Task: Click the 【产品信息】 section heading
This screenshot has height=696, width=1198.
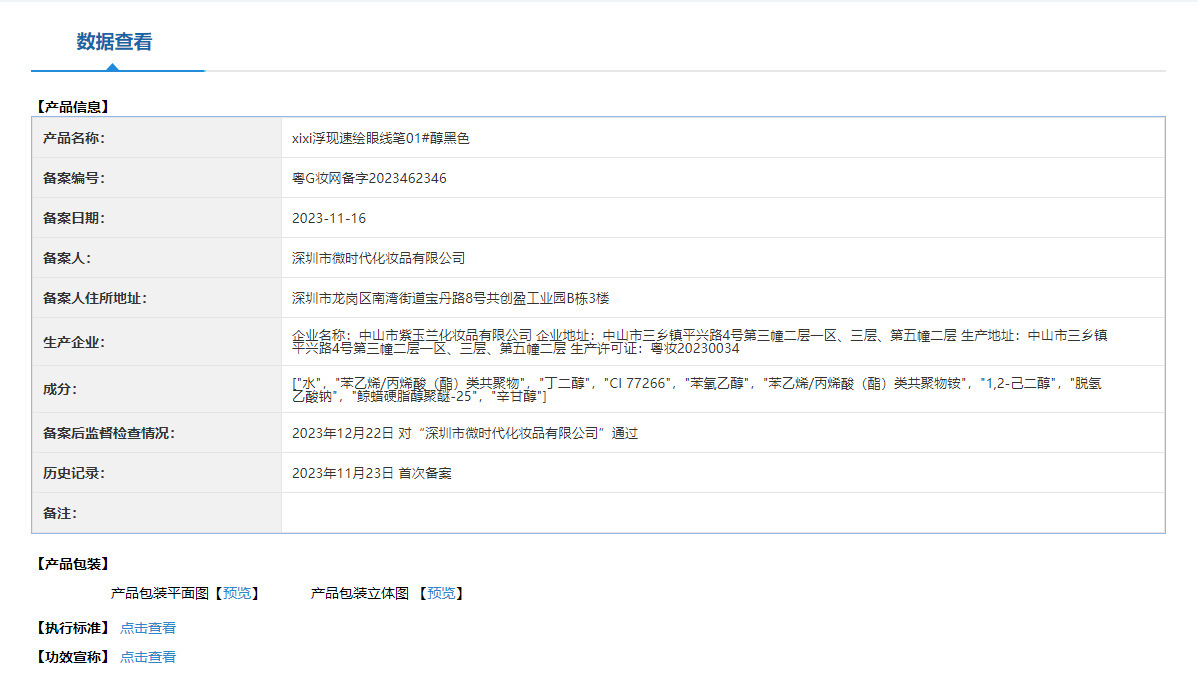Action: pyautogui.click(x=73, y=107)
